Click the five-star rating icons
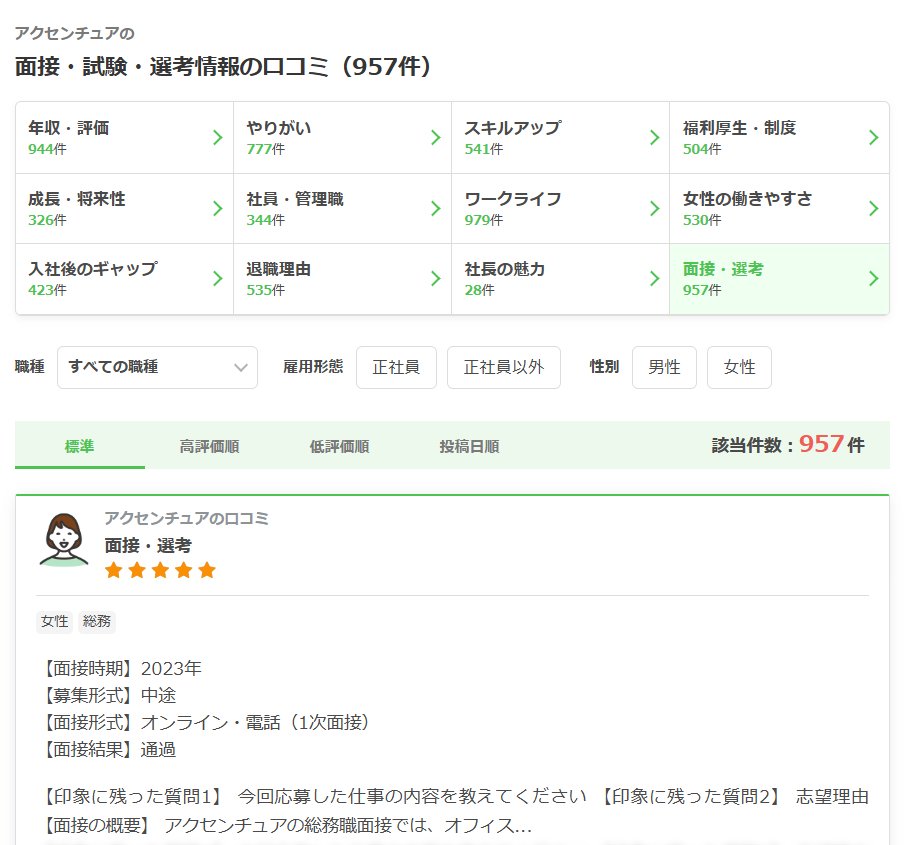Viewport: 910px width, 845px height. [160, 570]
